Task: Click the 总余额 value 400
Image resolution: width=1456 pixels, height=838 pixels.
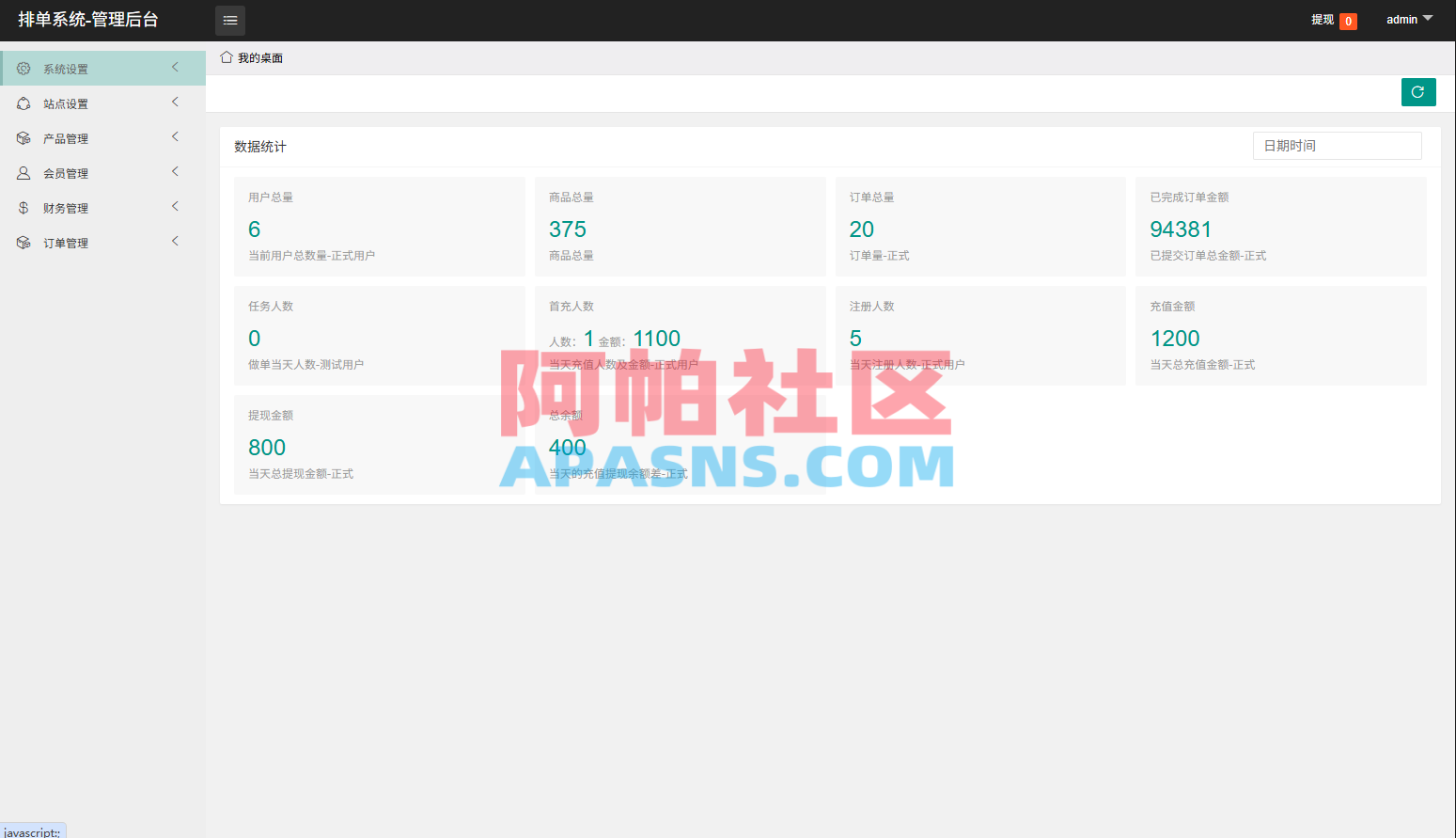Action: (568, 448)
